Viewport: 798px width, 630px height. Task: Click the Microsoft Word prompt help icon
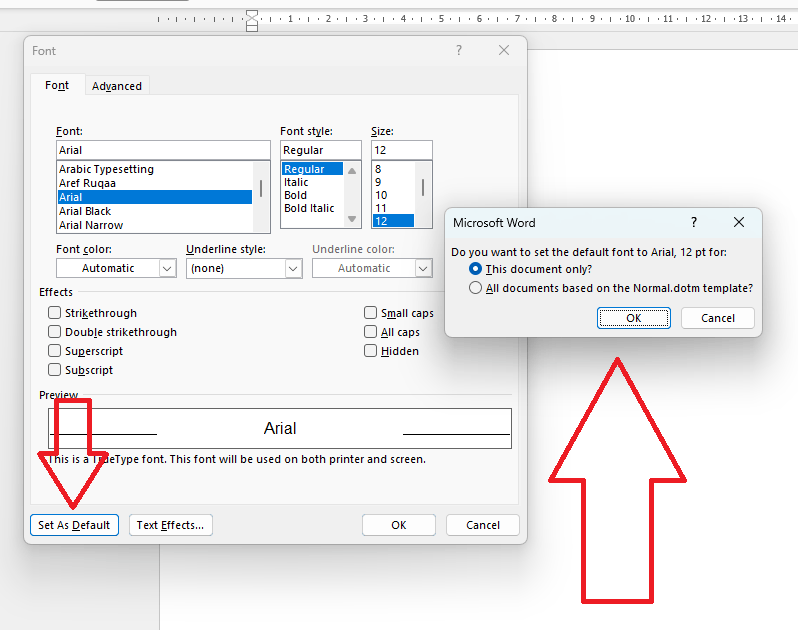click(694, 222)
